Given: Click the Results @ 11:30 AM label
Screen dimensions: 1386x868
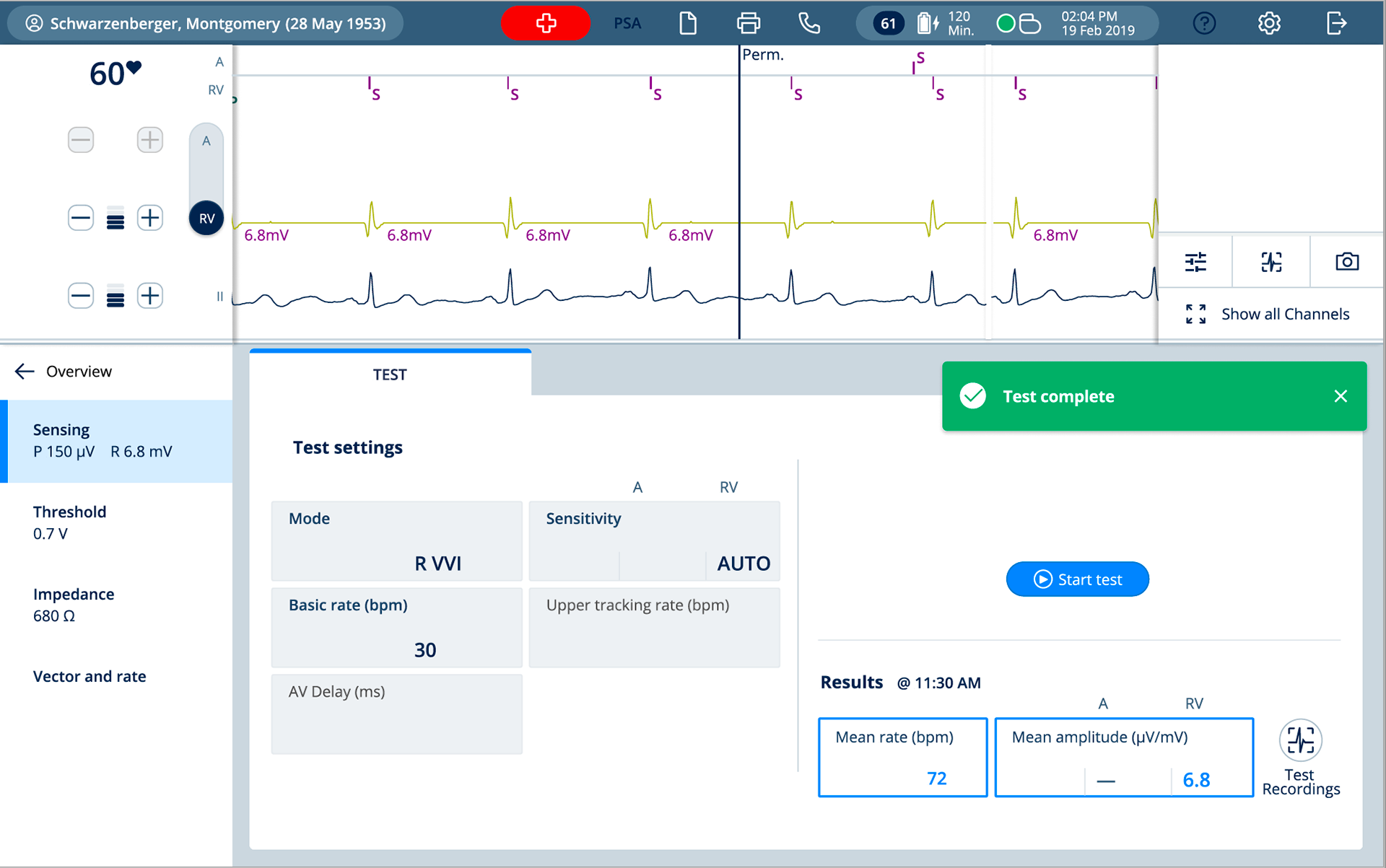Looking at the screenshot, I should [900, 683].
